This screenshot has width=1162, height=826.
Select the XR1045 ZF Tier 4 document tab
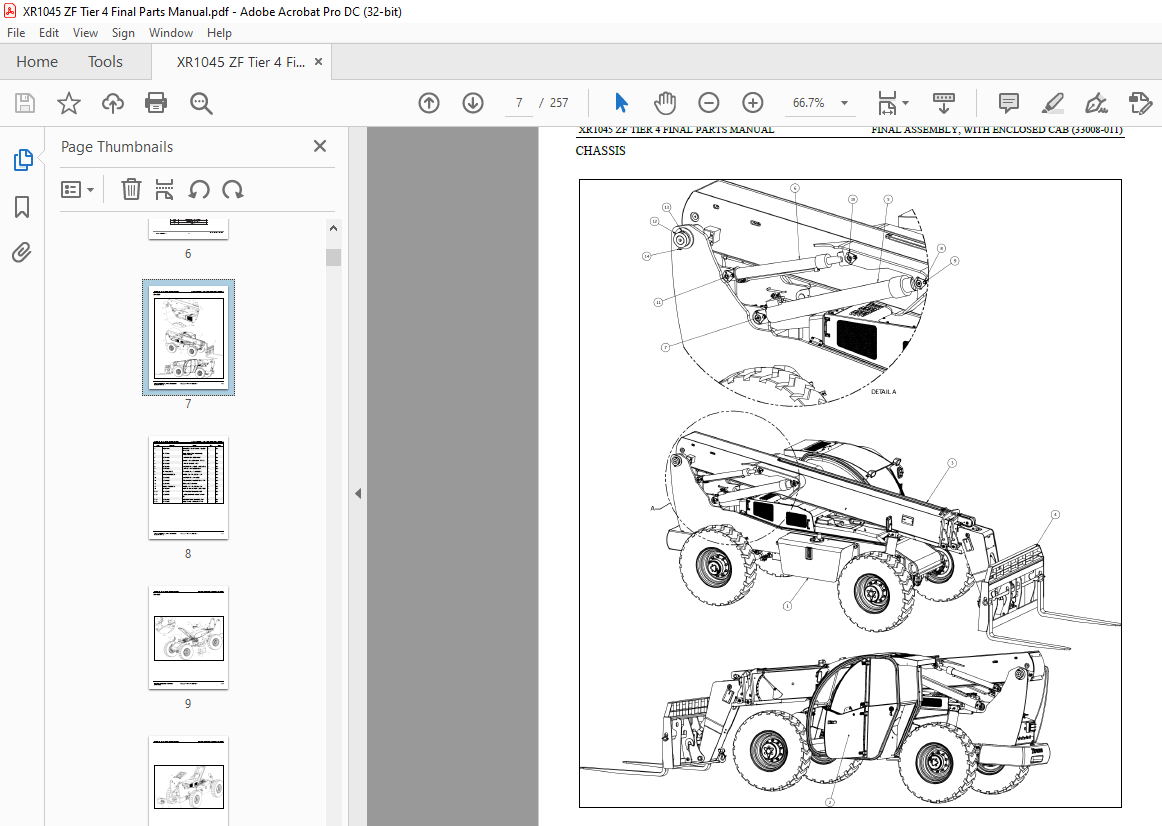click(240, 62)
